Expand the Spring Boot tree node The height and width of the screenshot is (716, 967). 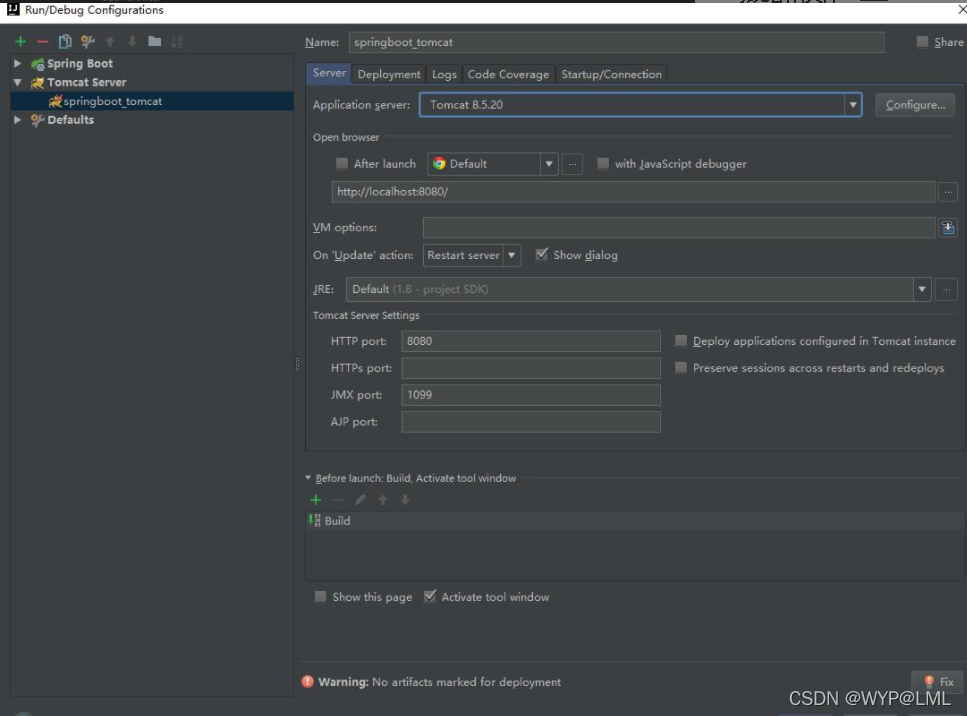click(18, 64)
